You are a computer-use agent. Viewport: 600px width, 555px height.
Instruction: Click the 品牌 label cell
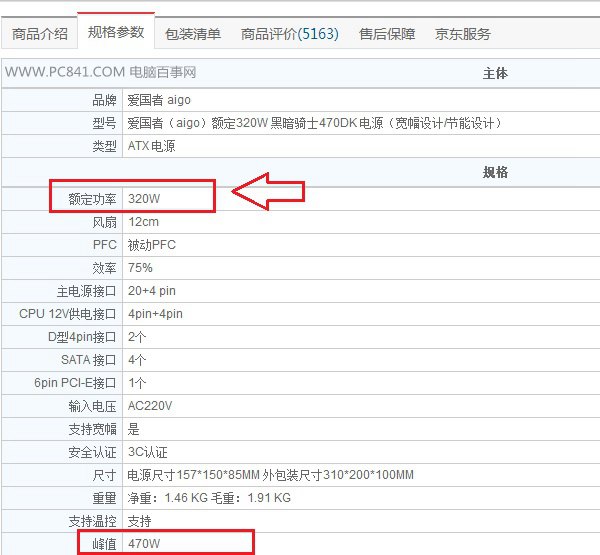(62, 100)
